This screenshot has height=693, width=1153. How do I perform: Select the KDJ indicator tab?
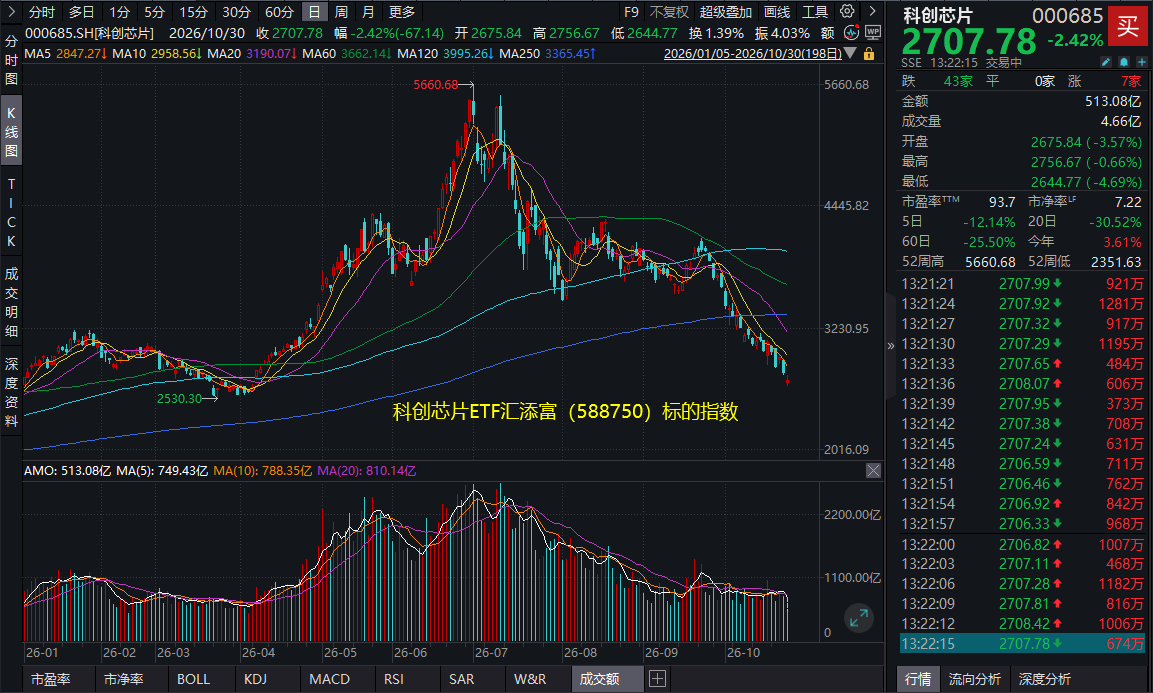(255, 679)
